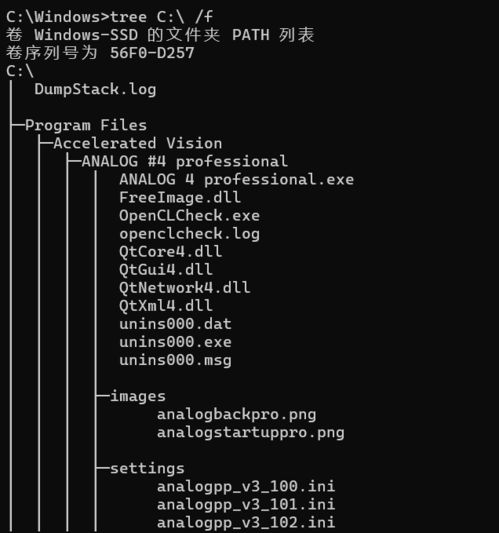Click analogbackpro.png file name

(x=237, y=415)
